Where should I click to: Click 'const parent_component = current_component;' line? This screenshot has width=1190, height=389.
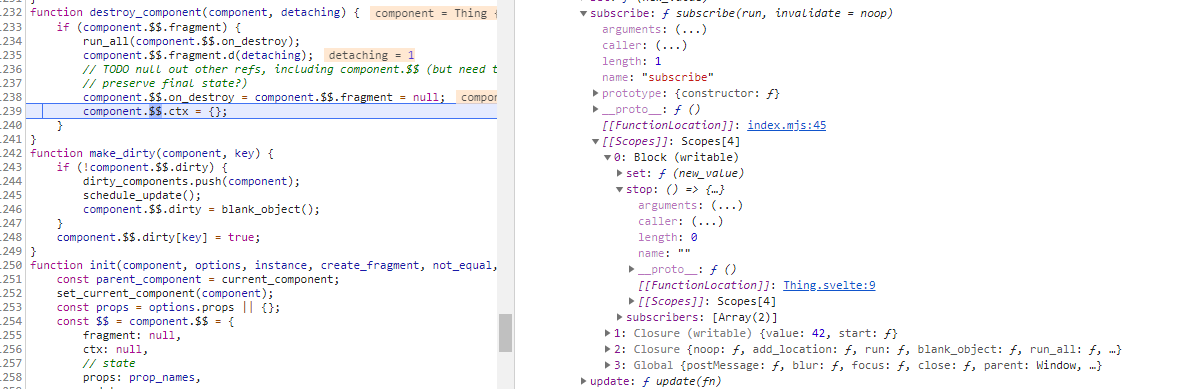[x=198, y=279]
